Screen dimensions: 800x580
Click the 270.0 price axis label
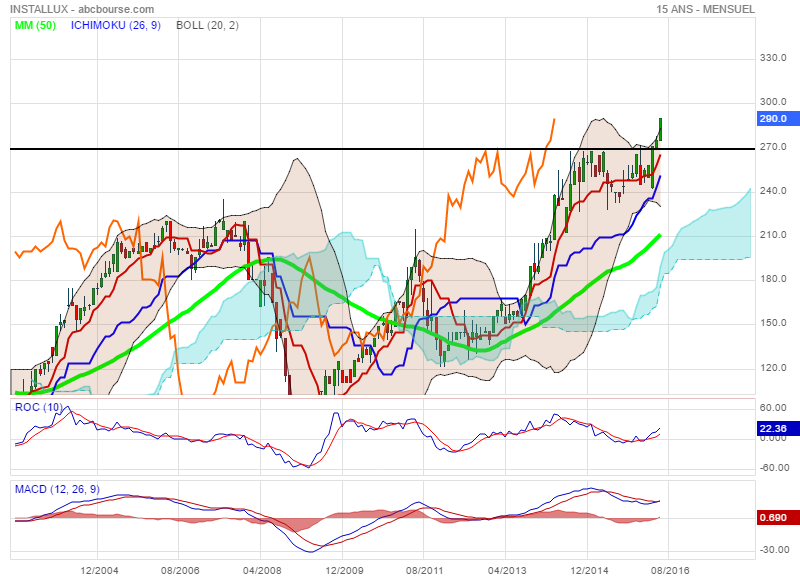(x=773, y=147)
